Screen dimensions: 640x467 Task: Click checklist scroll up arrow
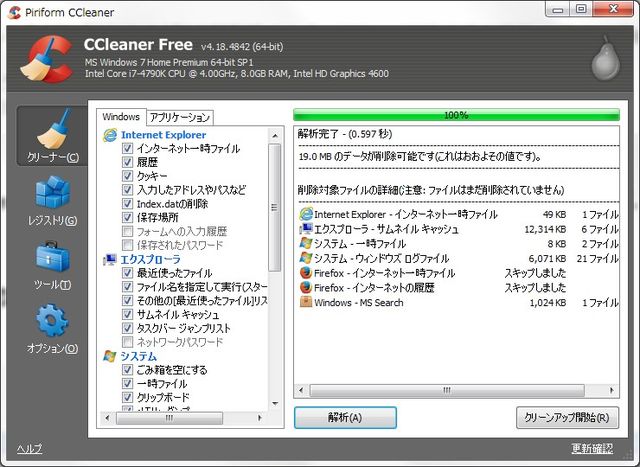click(x=275, y=136)
